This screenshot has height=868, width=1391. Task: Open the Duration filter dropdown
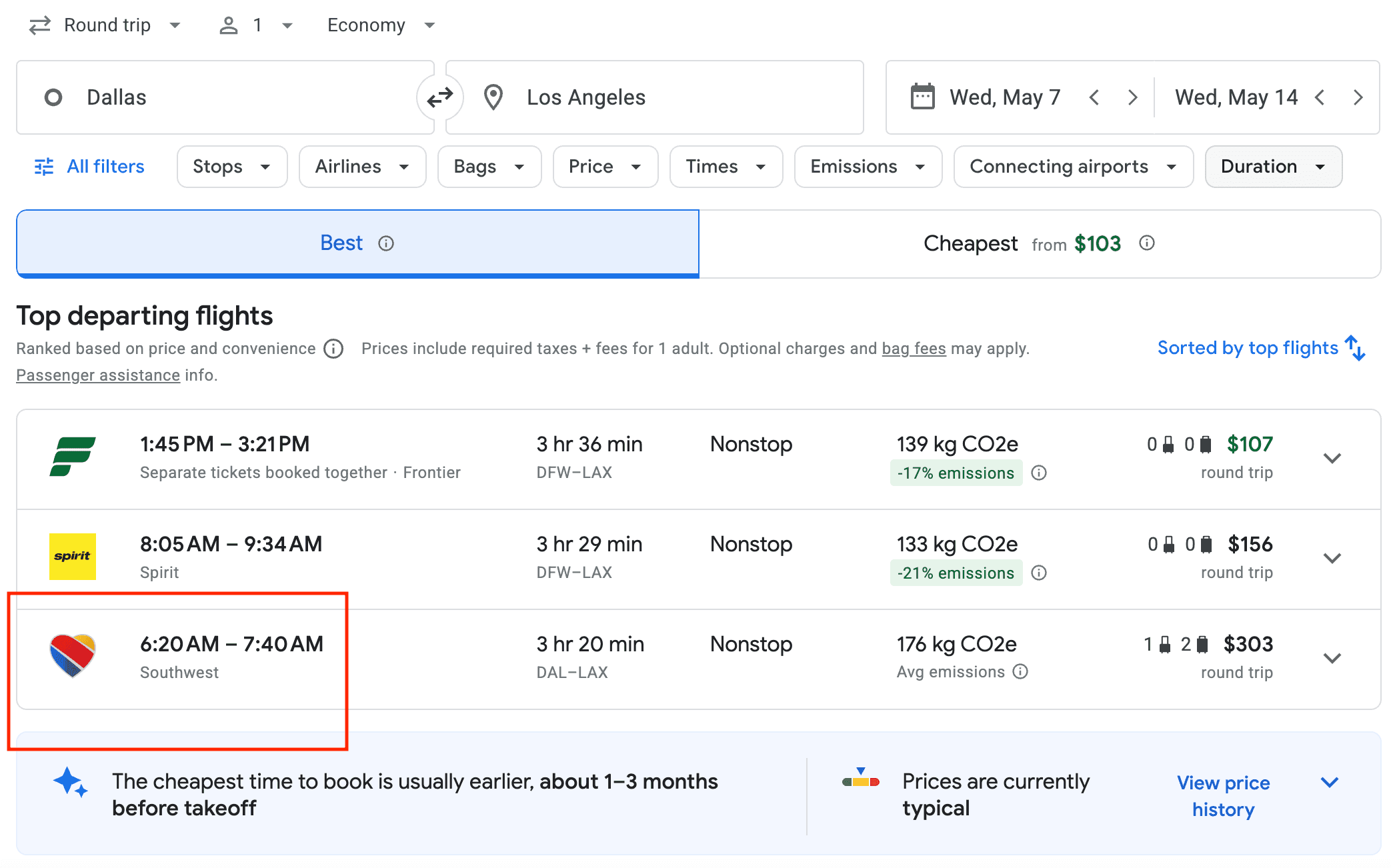pos(1274,167)
